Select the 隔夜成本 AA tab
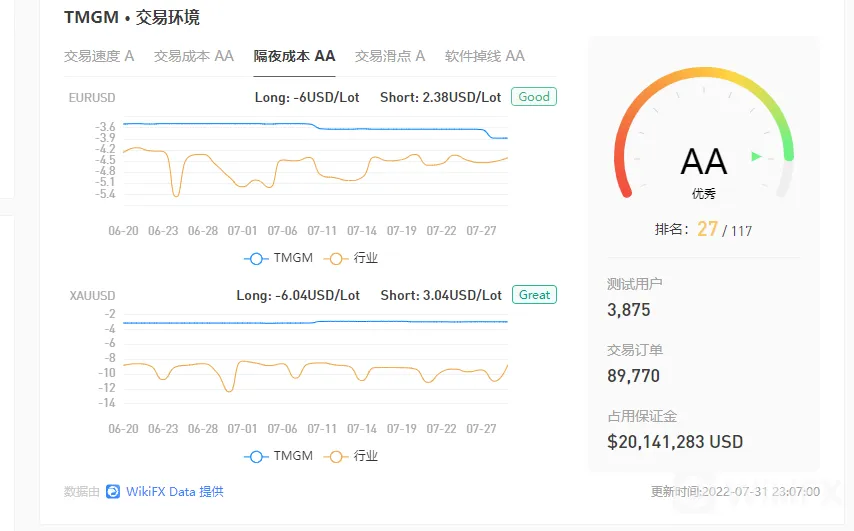This screenshot has width=854, height=531. pos(294,56)
